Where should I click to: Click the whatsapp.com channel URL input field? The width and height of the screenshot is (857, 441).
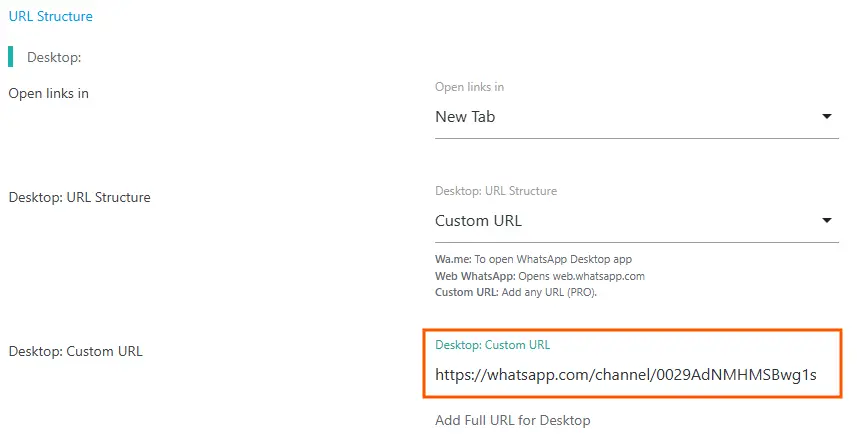[626, 376]
